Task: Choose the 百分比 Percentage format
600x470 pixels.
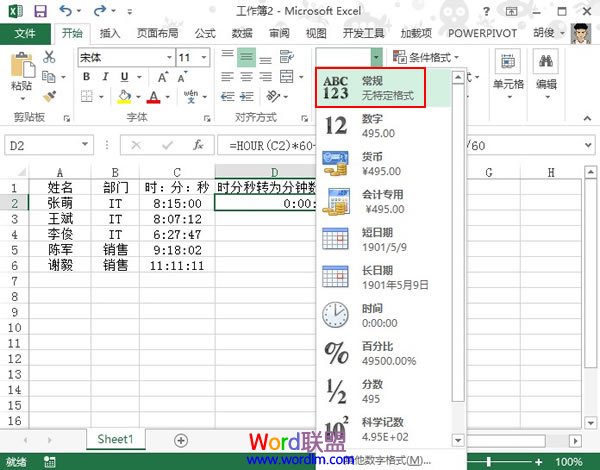Action: coord(384,353)
